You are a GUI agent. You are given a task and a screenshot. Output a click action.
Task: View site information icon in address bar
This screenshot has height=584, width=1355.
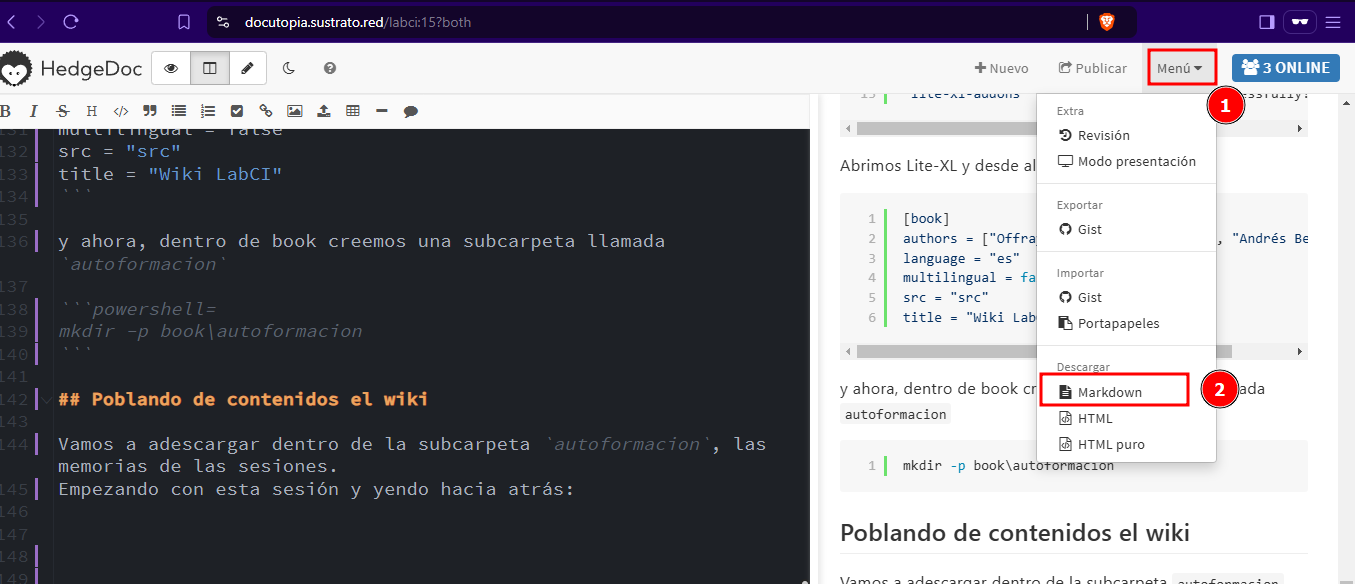coord(223,22)
